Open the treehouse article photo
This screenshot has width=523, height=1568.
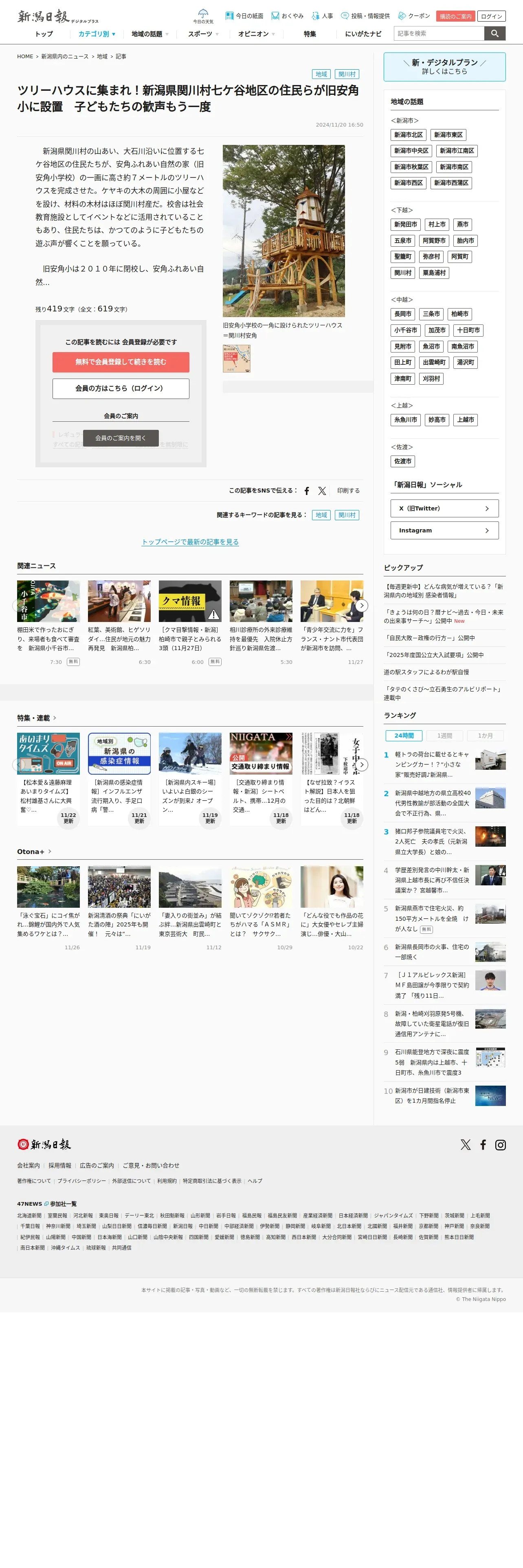point(284,231)
